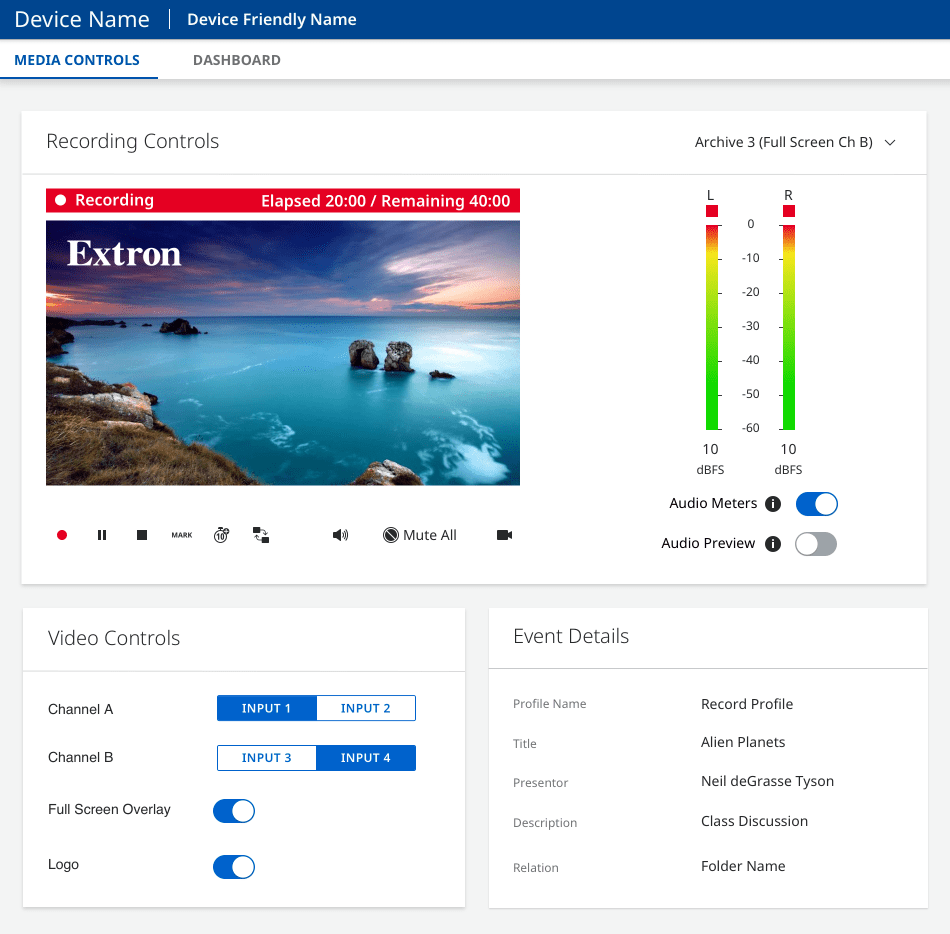Image resolution: width=950 pixels, height=934 pixels.
Task: Open the Audio Meters info icon
Action: click(x=772, y=504)
